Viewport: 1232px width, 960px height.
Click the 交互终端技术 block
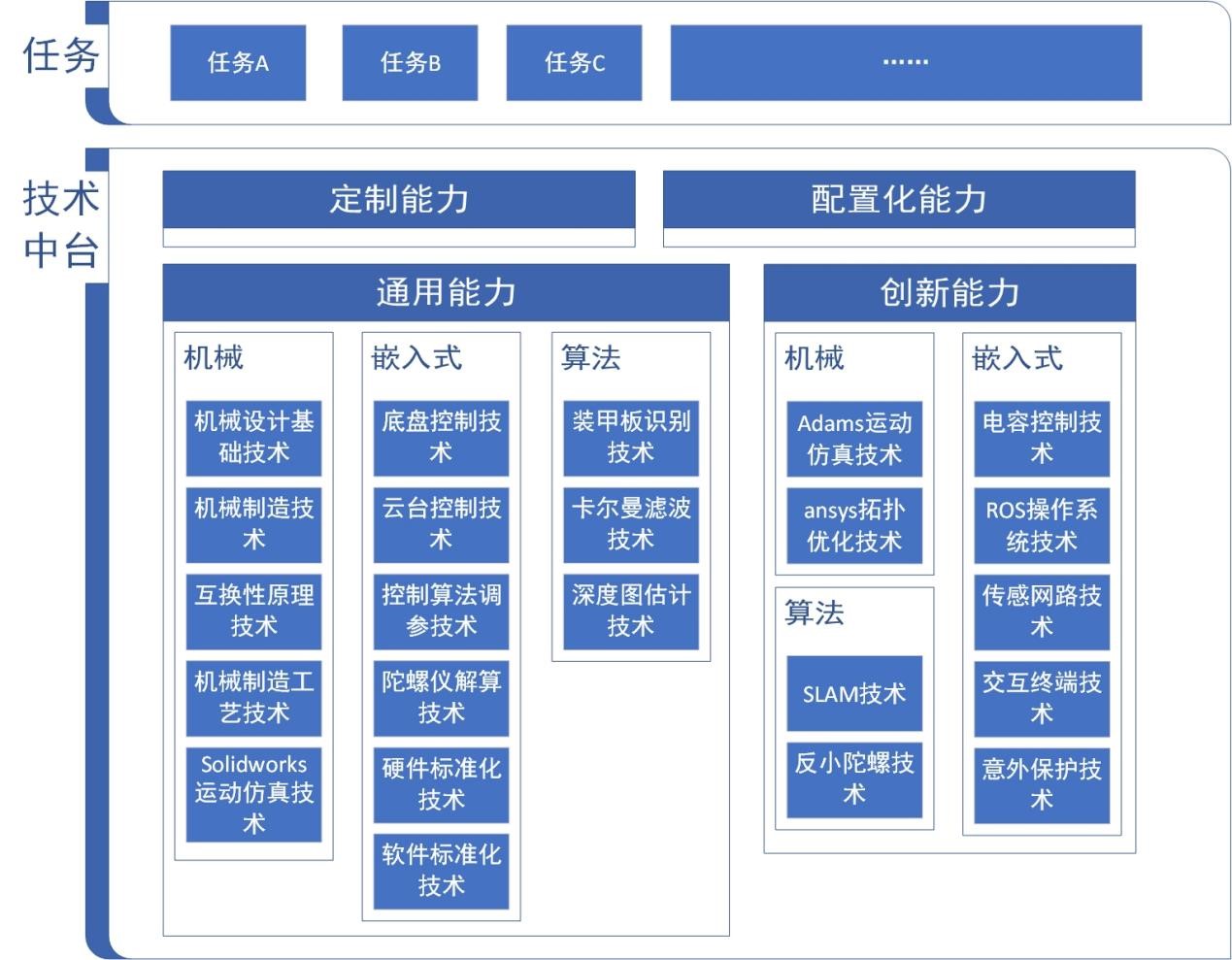click(1042, 699)
